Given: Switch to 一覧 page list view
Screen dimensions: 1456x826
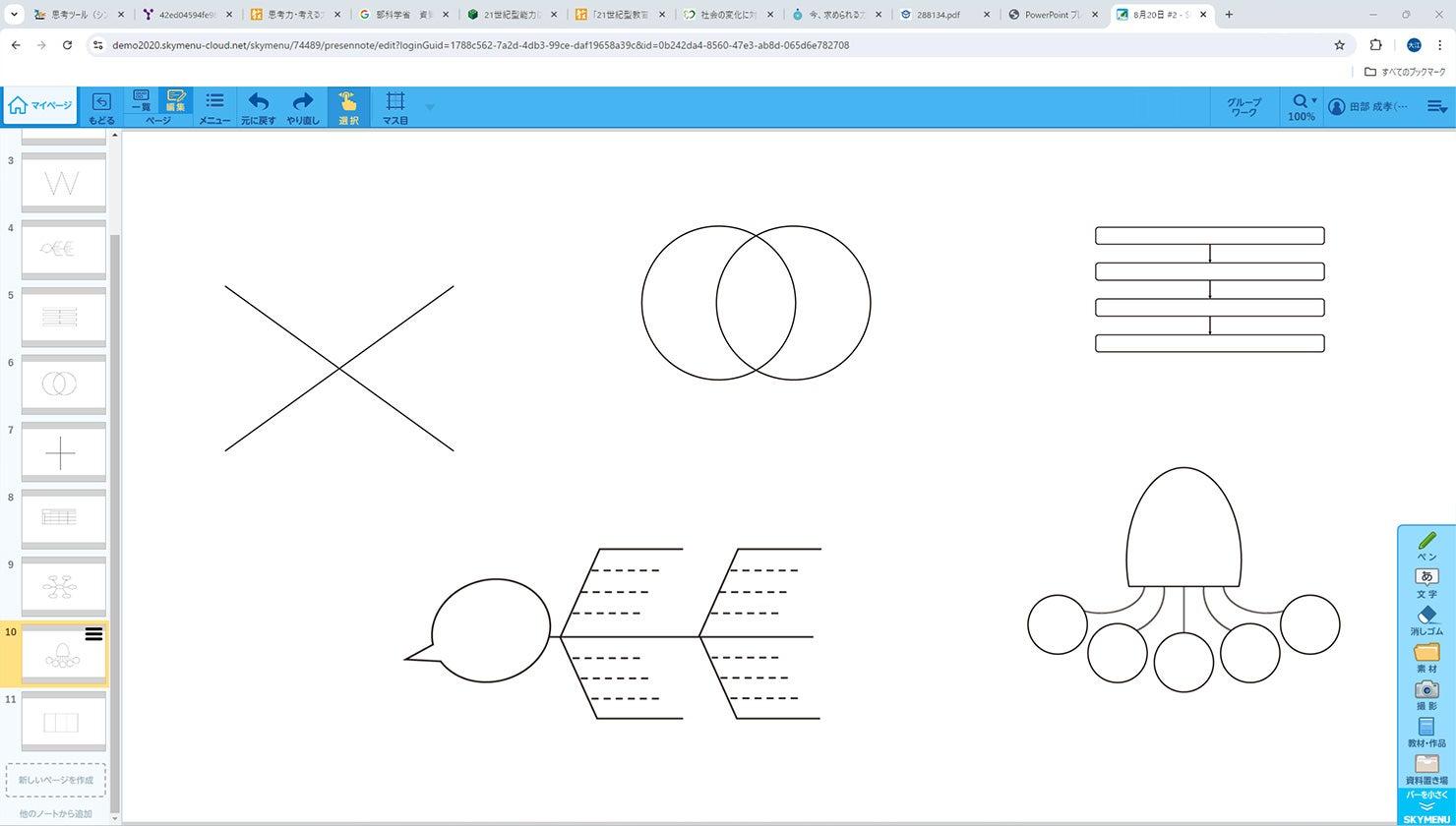Looking at the screenshot, I should [141, 100].
